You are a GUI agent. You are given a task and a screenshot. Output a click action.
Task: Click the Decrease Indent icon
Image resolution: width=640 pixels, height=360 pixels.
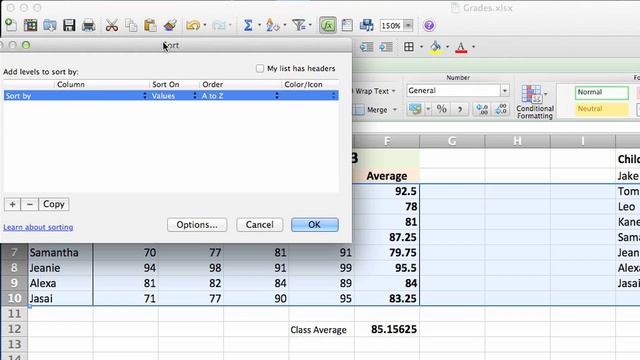point(366,47)
